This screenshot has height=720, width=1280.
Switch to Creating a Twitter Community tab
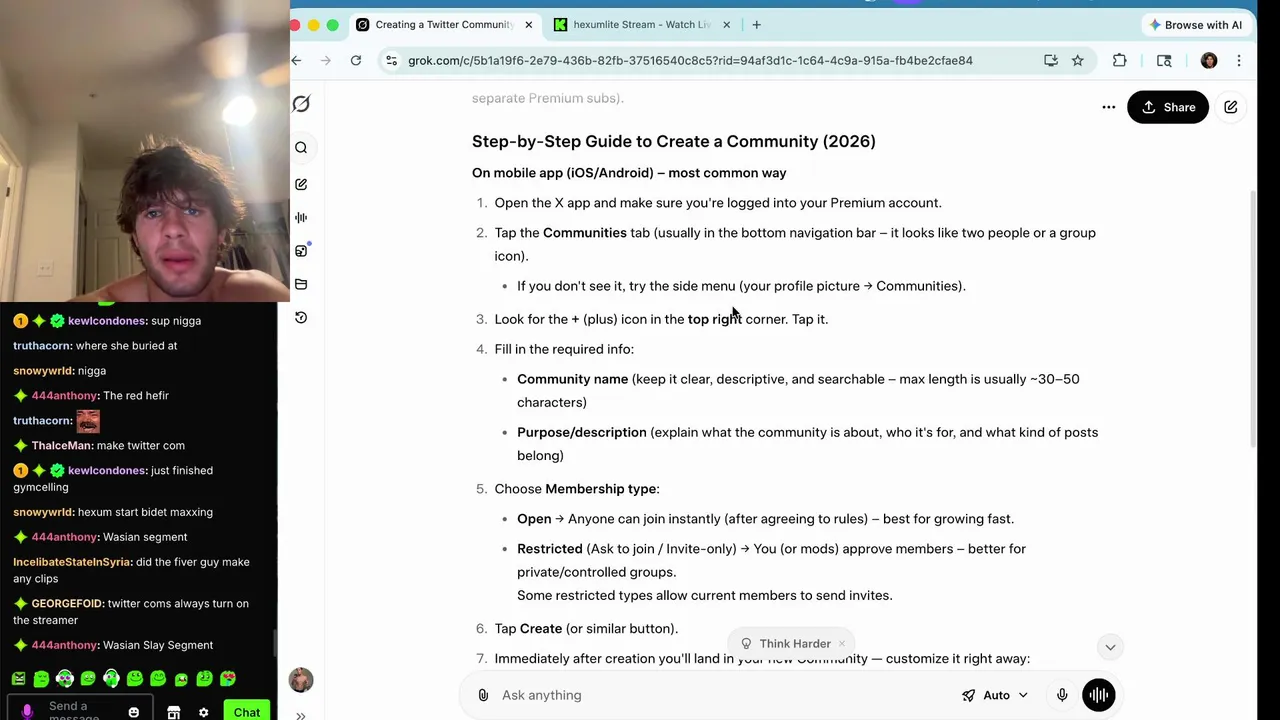point(446,24)
